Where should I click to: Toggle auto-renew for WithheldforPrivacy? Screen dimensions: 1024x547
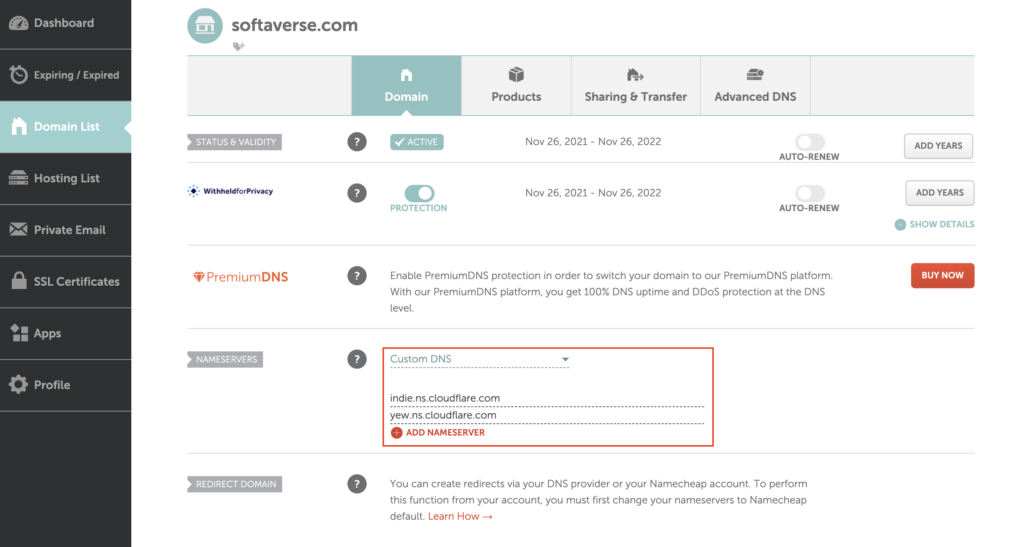(809, 193)
